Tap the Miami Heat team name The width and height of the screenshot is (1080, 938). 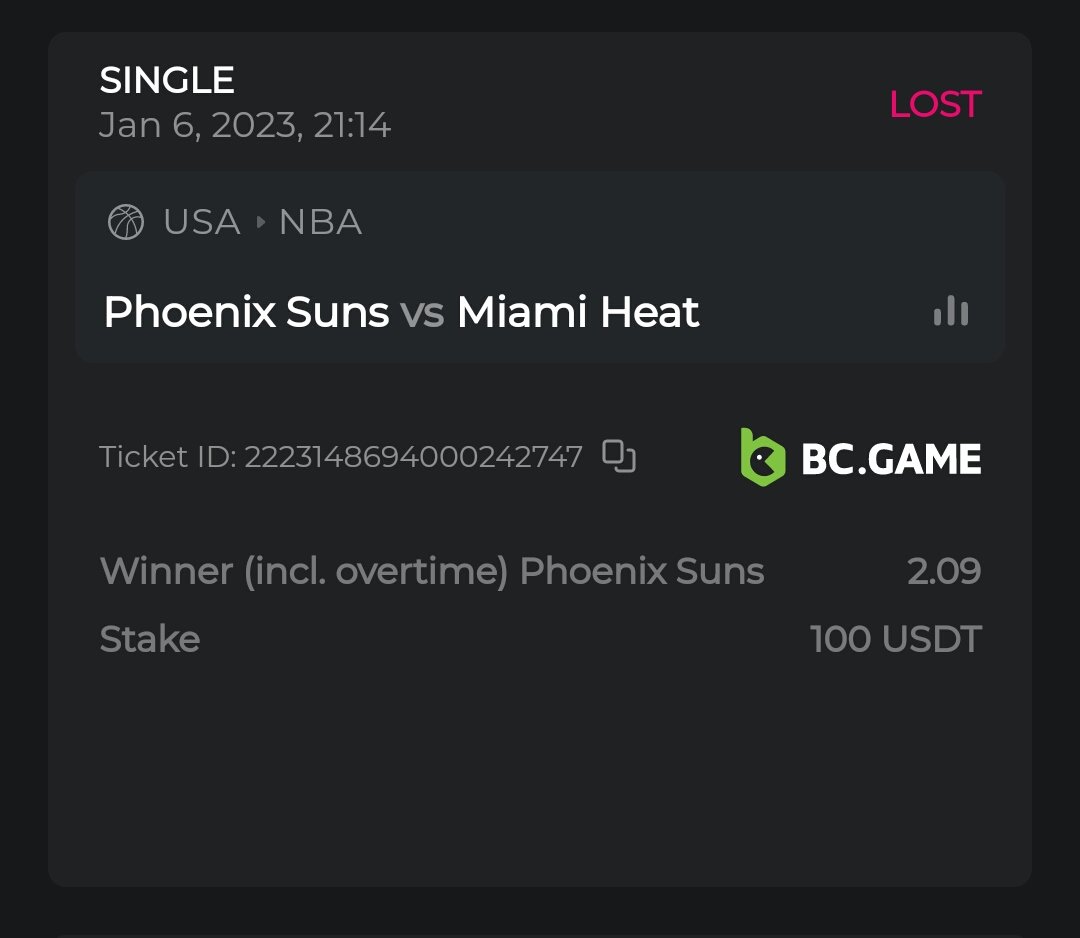pyautogui.click(x=578, y=312)
